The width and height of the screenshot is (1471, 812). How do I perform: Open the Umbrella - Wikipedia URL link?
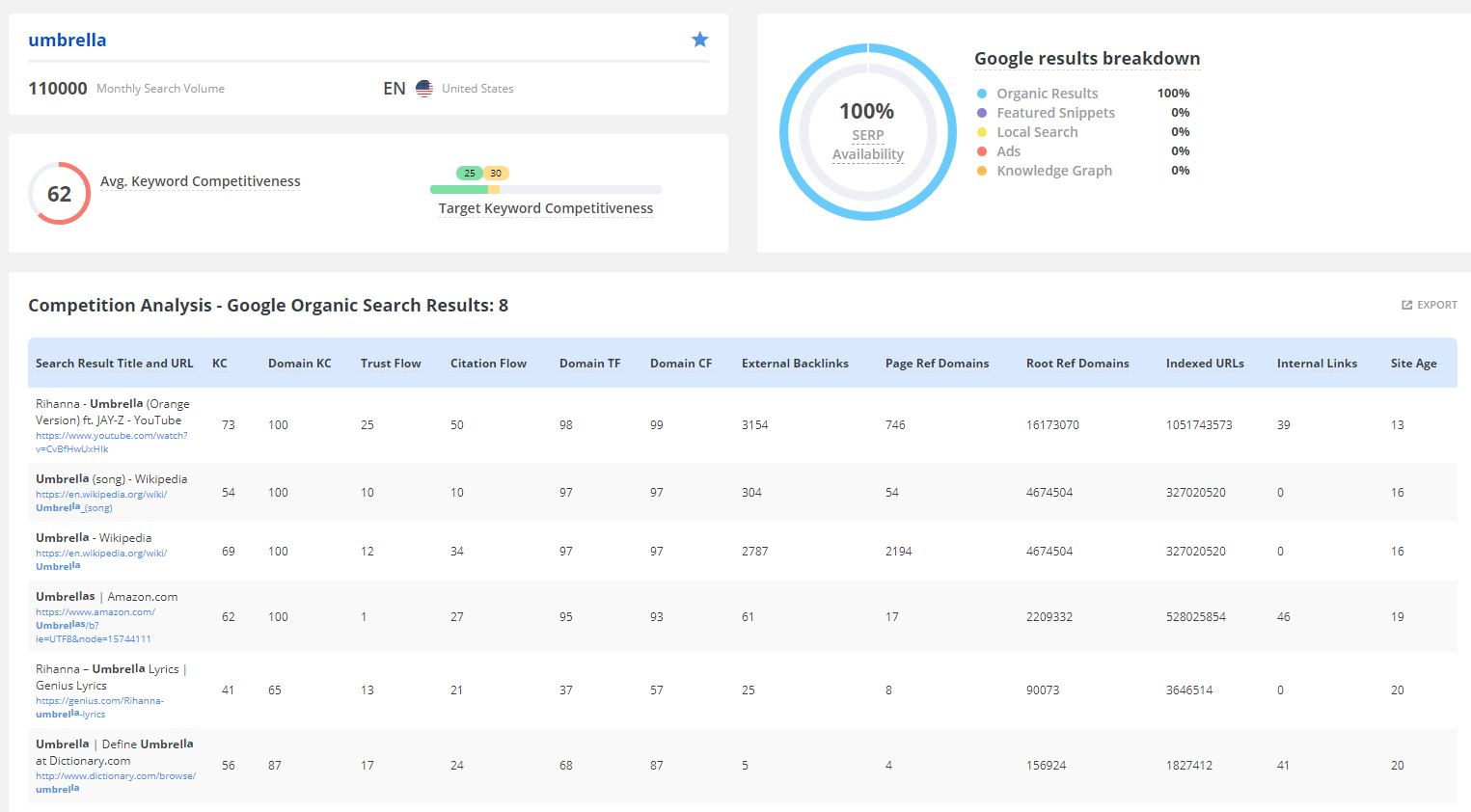point(101,559)
